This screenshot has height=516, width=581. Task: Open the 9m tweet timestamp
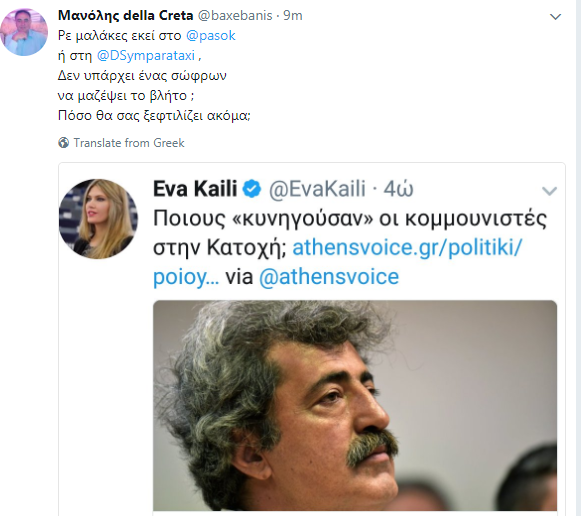293,16
